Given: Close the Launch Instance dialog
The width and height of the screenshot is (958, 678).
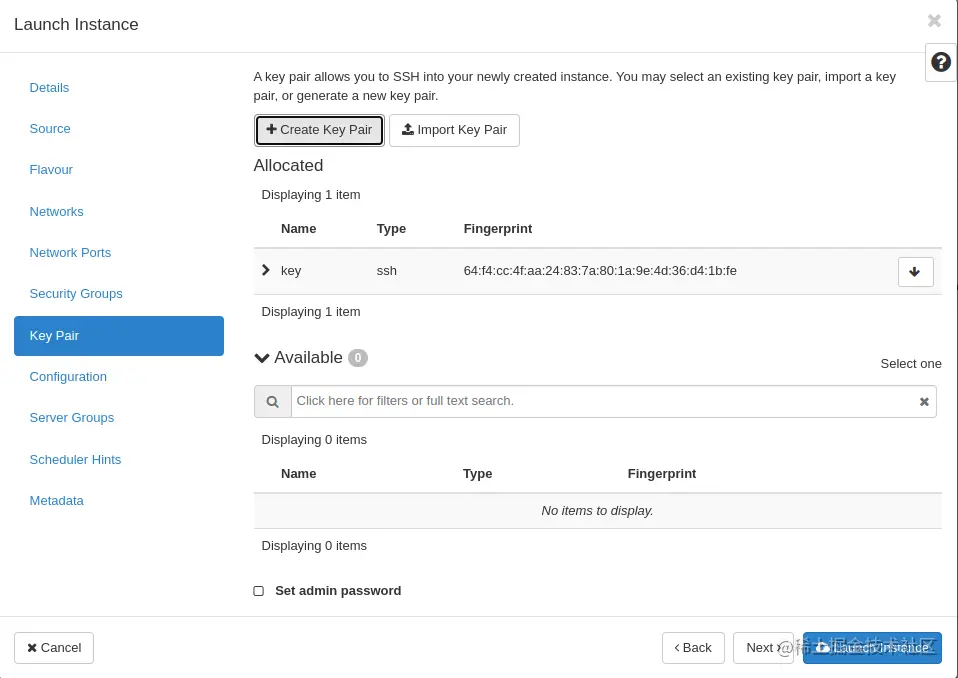Looking at the screenshot, I should point(934,21).
